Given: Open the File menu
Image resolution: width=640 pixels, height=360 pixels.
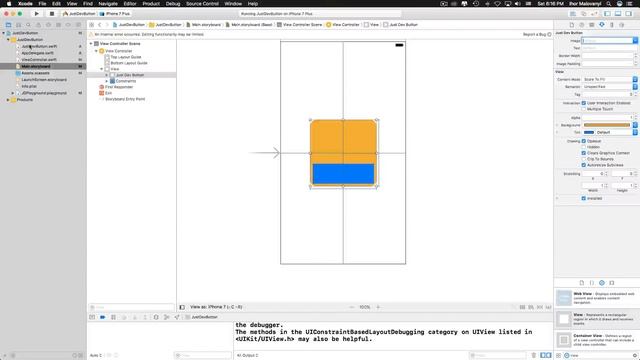Looking at the screenshot, I should point(42,4).
